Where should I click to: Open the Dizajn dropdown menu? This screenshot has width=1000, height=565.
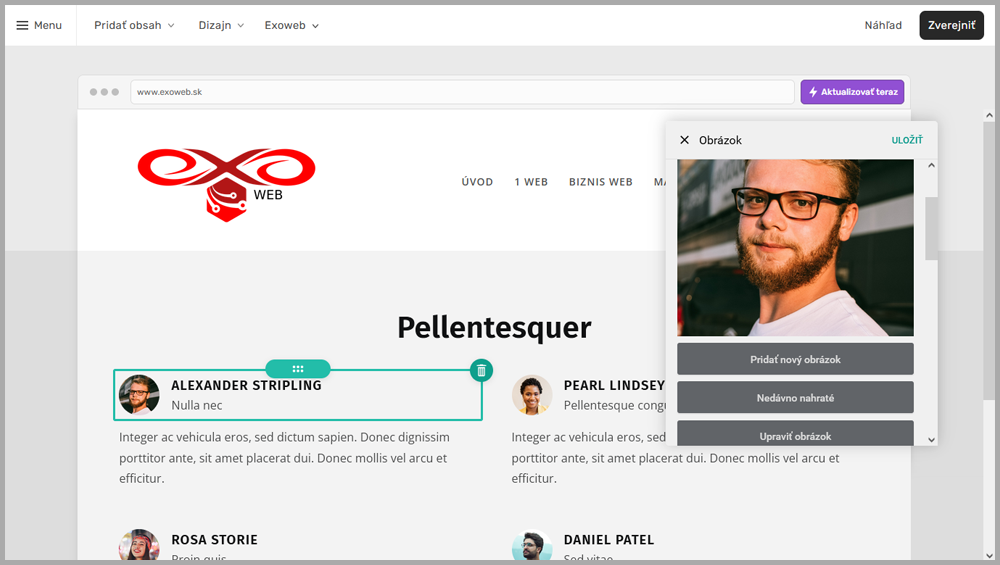coord(221,26)
